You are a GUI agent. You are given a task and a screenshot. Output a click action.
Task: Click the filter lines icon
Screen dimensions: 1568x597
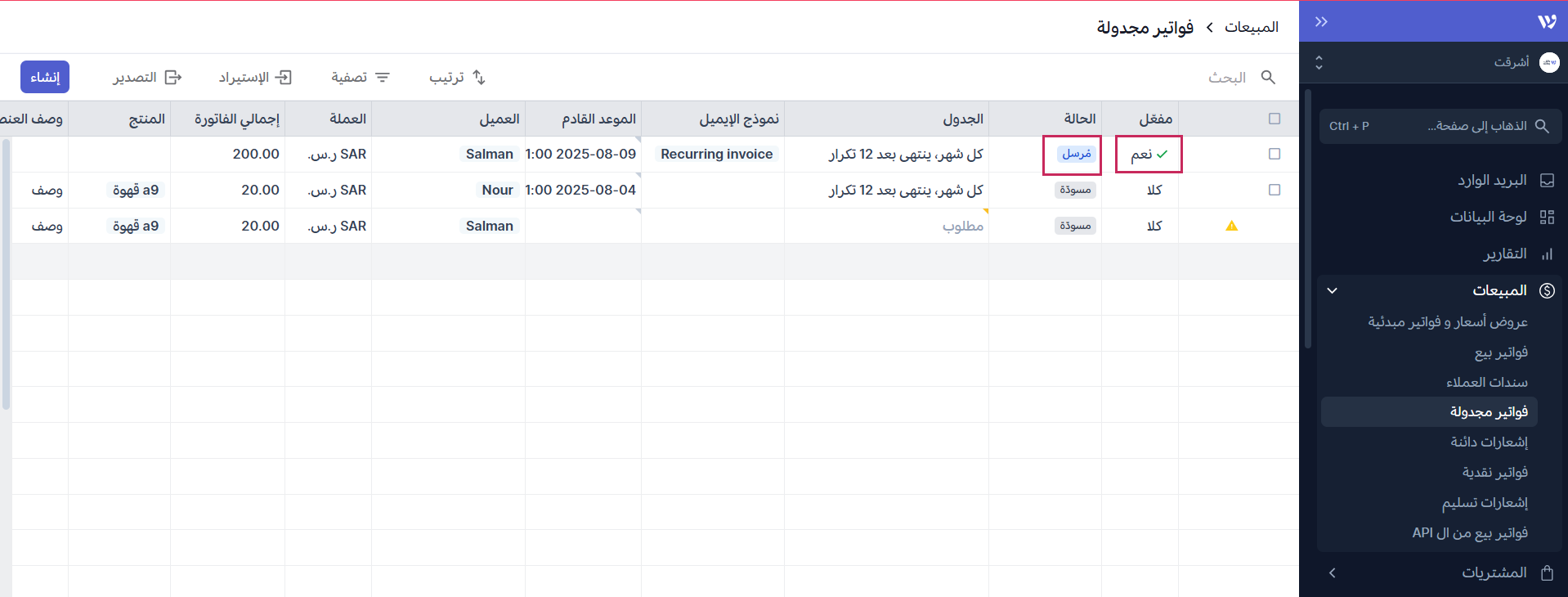click(x=383, y=77)
